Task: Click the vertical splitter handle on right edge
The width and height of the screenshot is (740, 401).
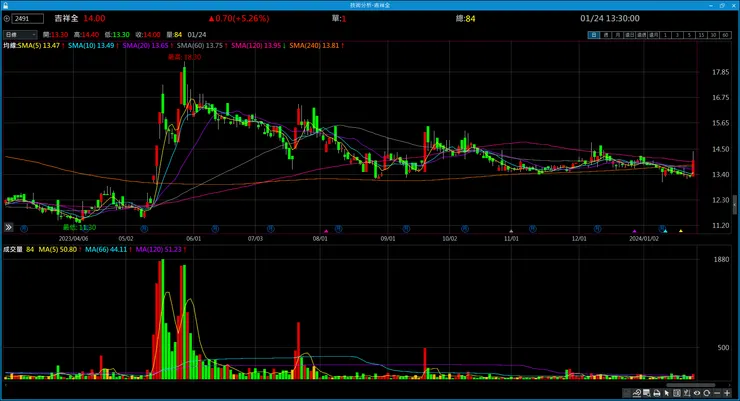Action: pyautogui.click(x=735, y=205)
